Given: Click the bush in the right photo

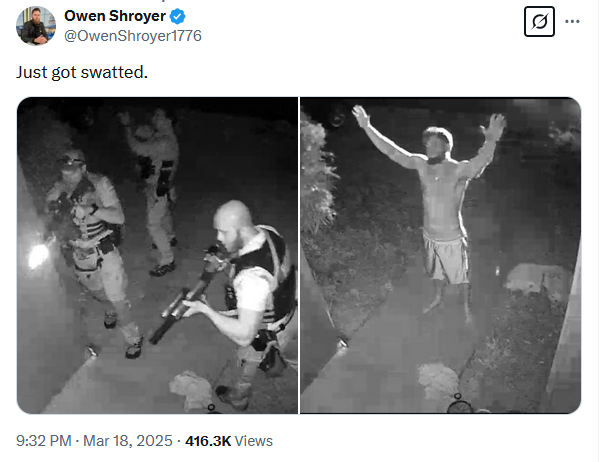Looking at the screenshot, I should (316, 176).
